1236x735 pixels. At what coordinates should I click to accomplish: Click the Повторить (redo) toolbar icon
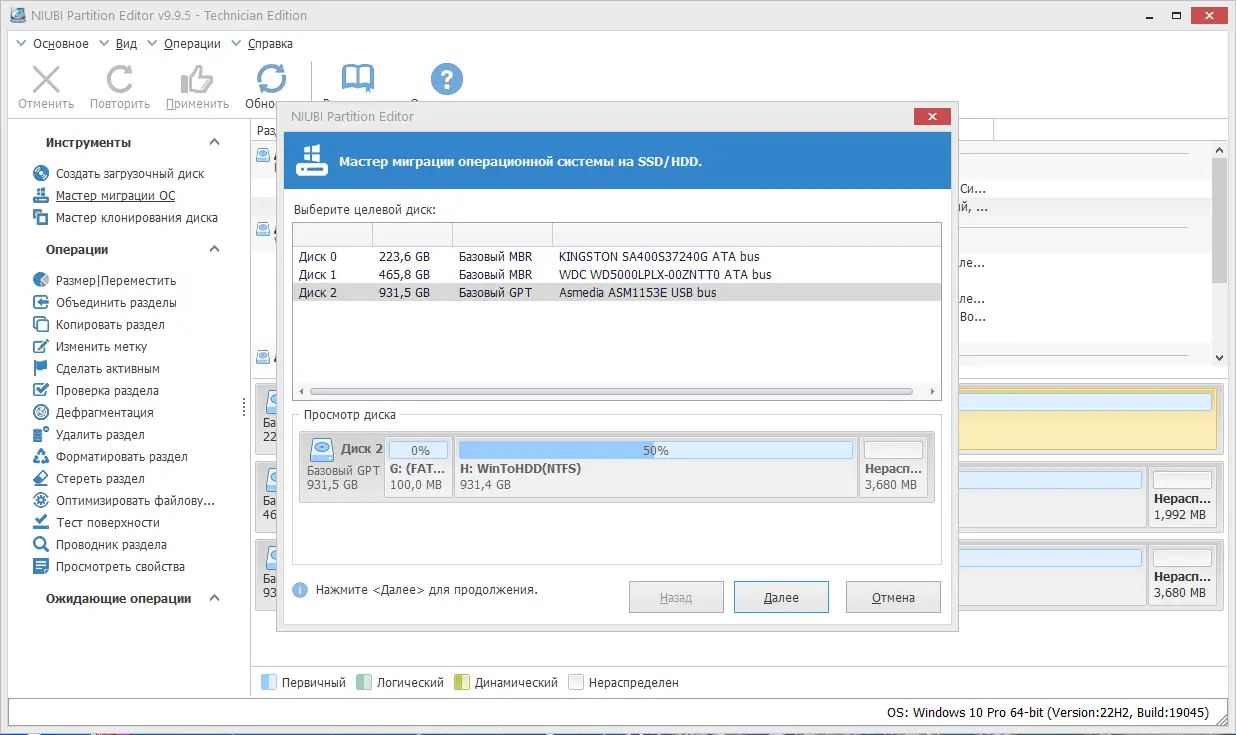[x=119, y=79]
